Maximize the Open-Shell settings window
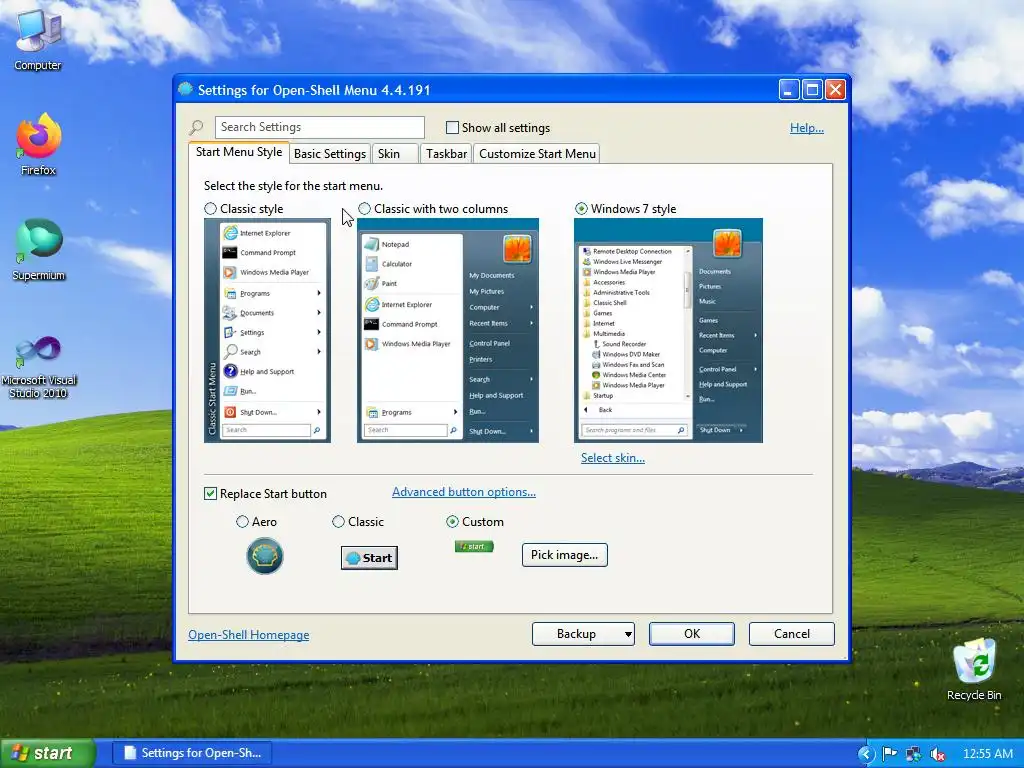 click(812, 90)
